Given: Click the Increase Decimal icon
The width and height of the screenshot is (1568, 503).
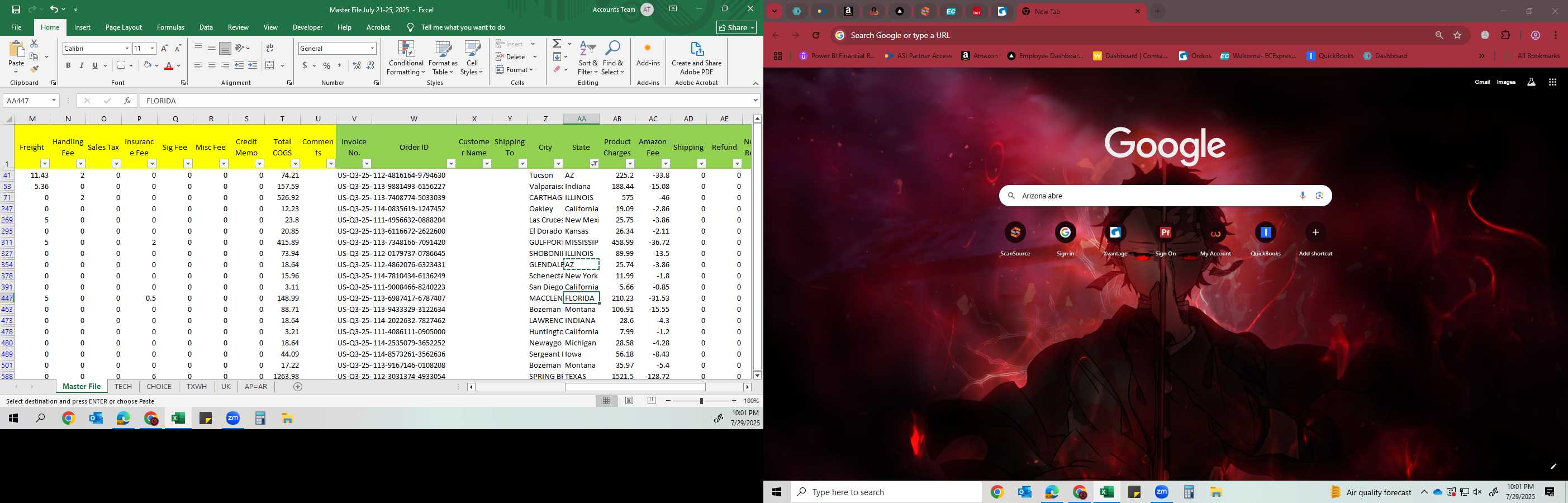Looking at the screenshot, I should pos(357,65).
